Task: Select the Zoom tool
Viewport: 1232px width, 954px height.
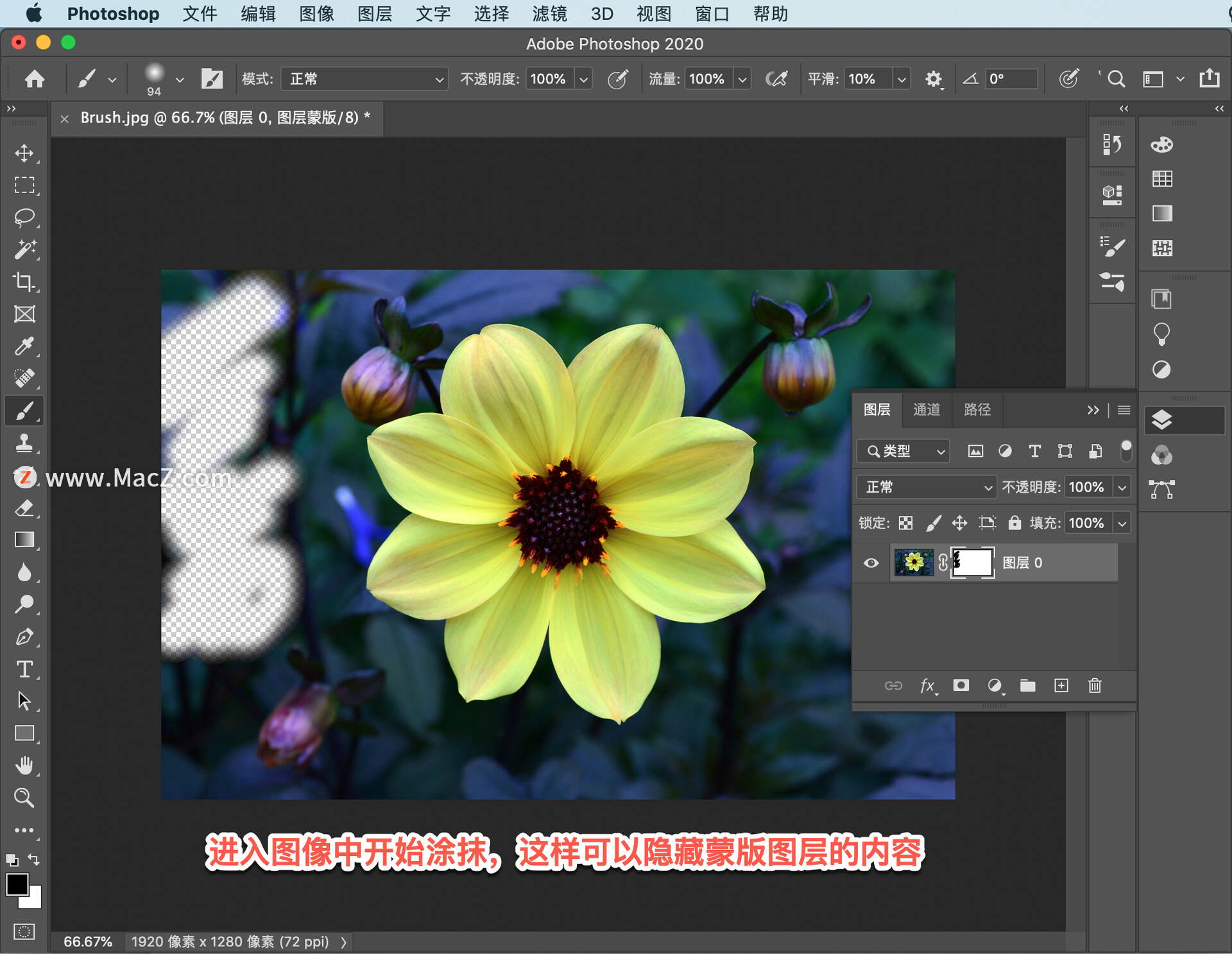Action: click(x=24, y=797)
